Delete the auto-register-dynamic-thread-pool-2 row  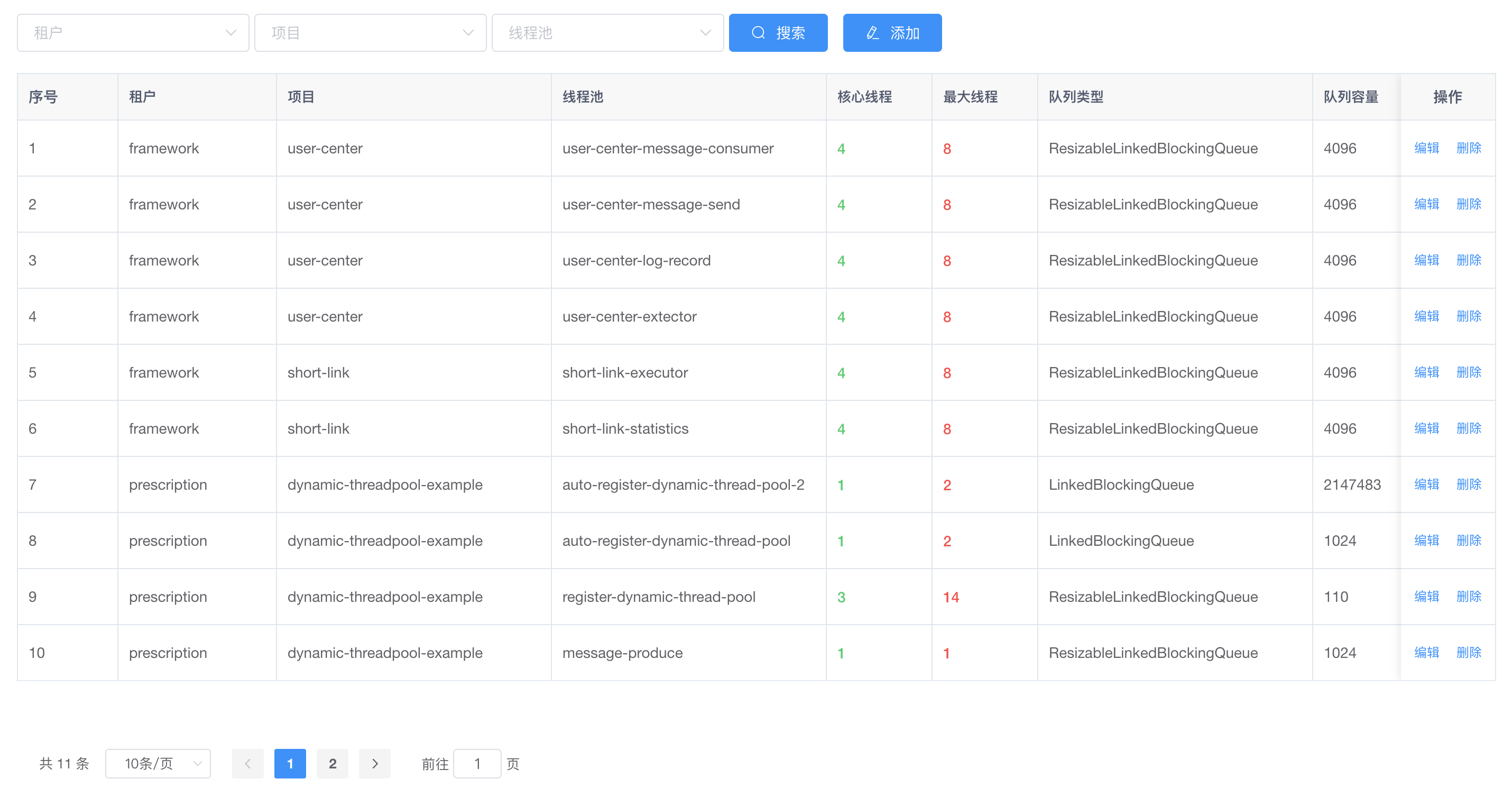1469,484
